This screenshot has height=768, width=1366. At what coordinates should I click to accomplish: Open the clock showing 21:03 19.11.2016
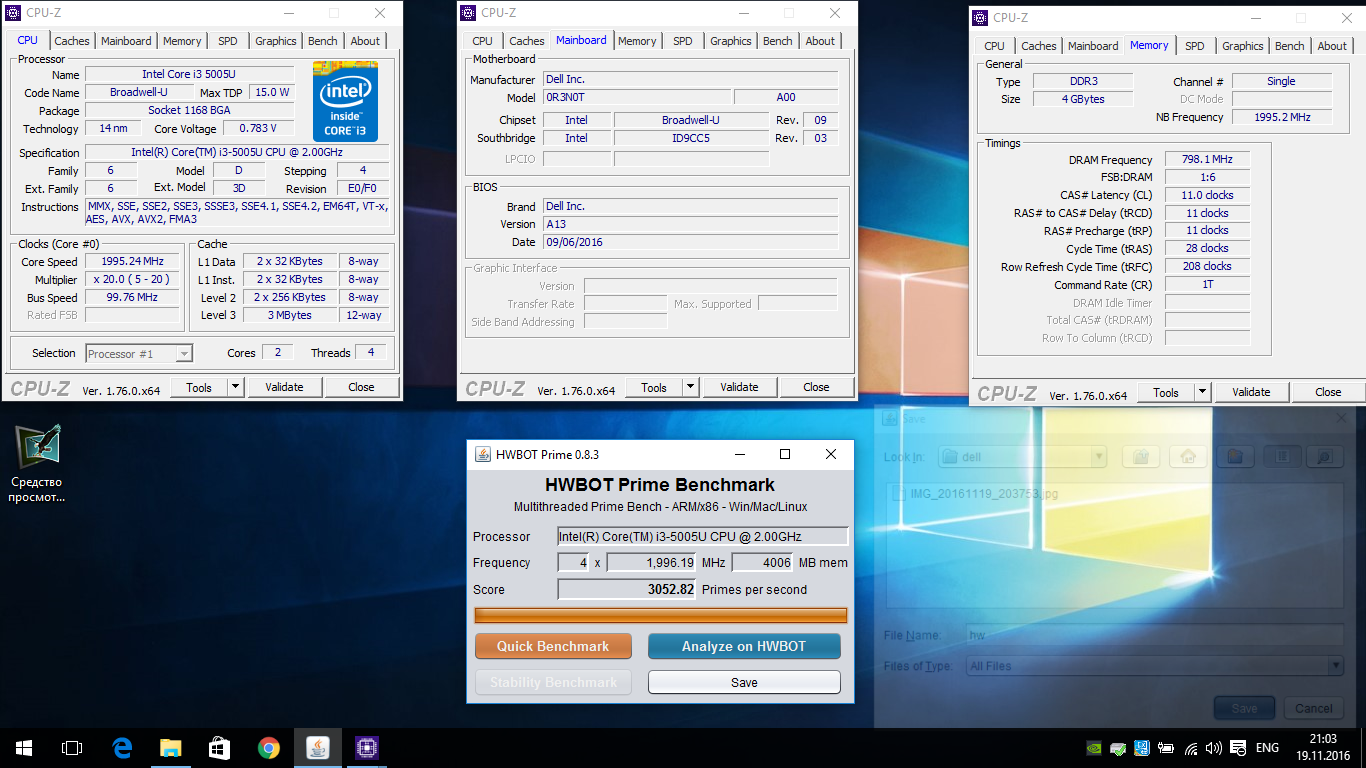tap(1324, 748)
